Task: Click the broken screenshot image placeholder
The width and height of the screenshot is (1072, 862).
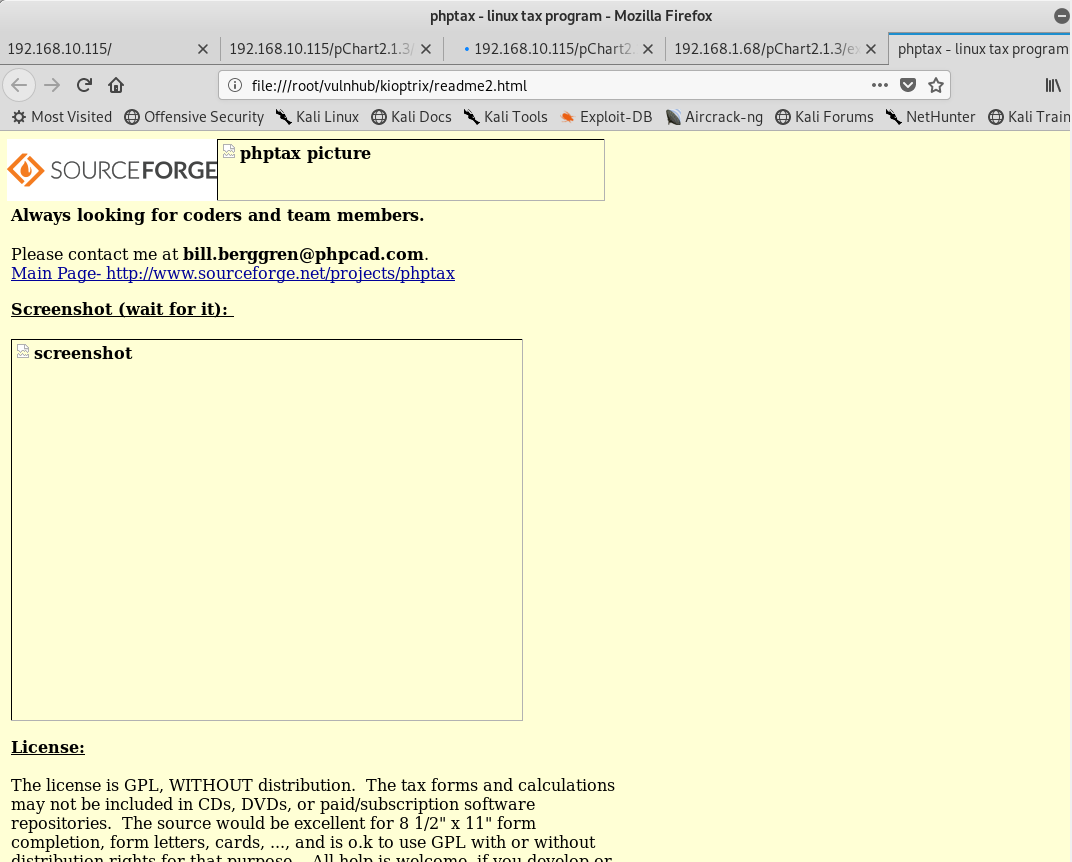Action: pos(267,530)
